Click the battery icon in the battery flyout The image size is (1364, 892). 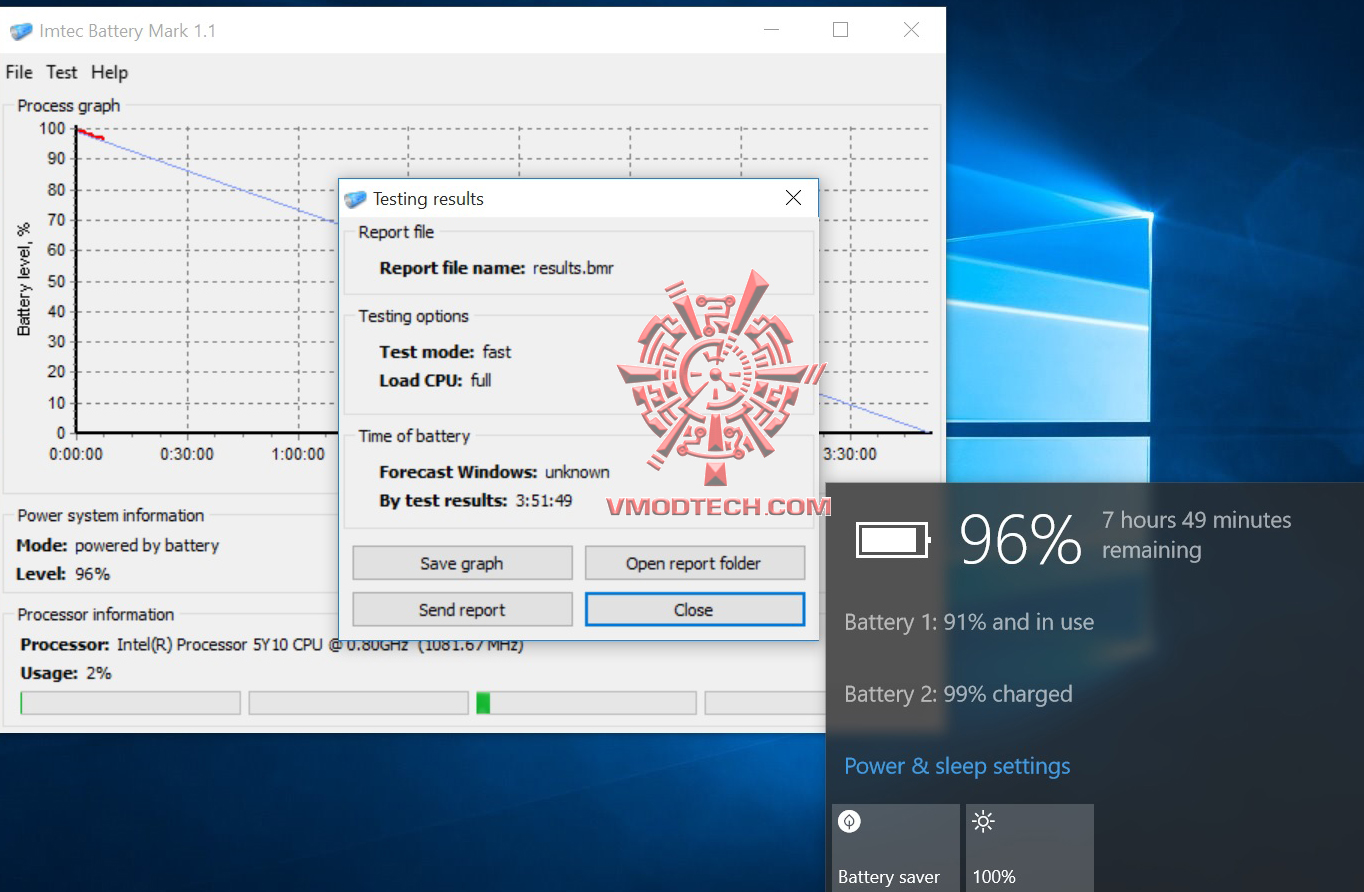pyautogui.click(x=893, y=540)
